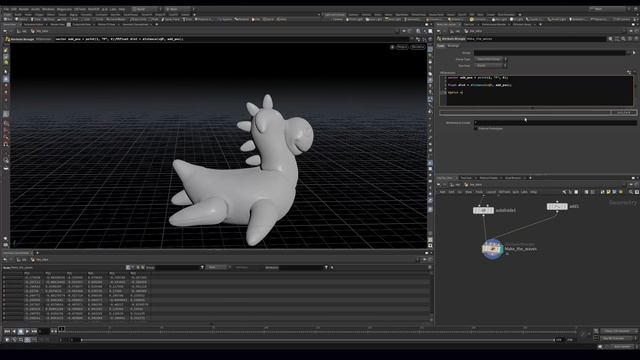
Task: Select the Make_the_waves wrangle node
Action: (x=492, y=249)
